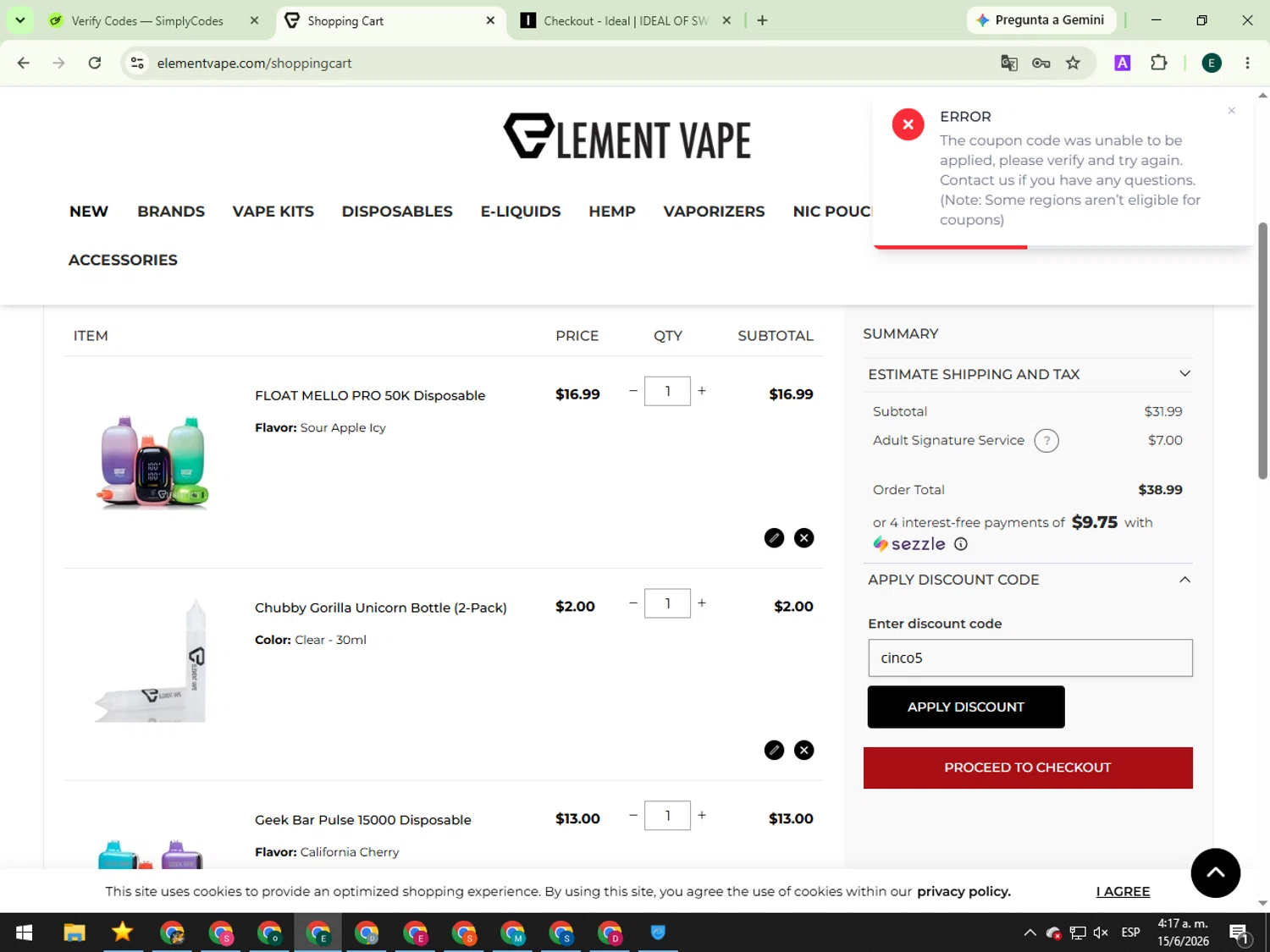Click the Apply Discount button

966,707
